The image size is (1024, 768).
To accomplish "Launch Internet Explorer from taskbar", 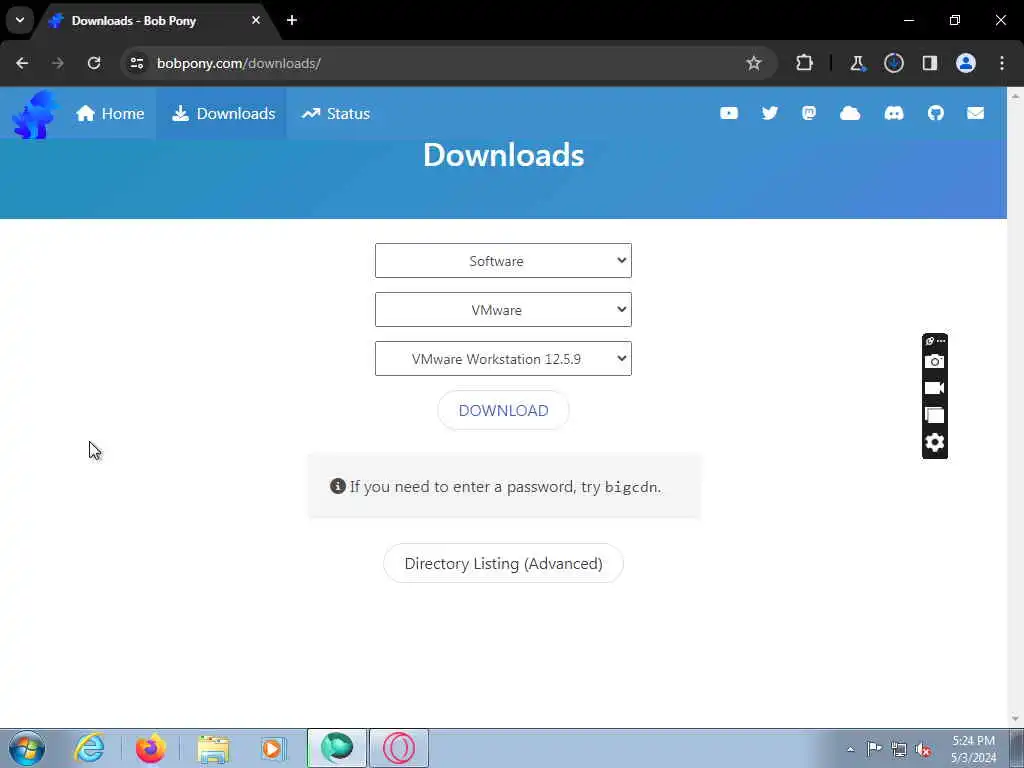I will tap(89, 748).
